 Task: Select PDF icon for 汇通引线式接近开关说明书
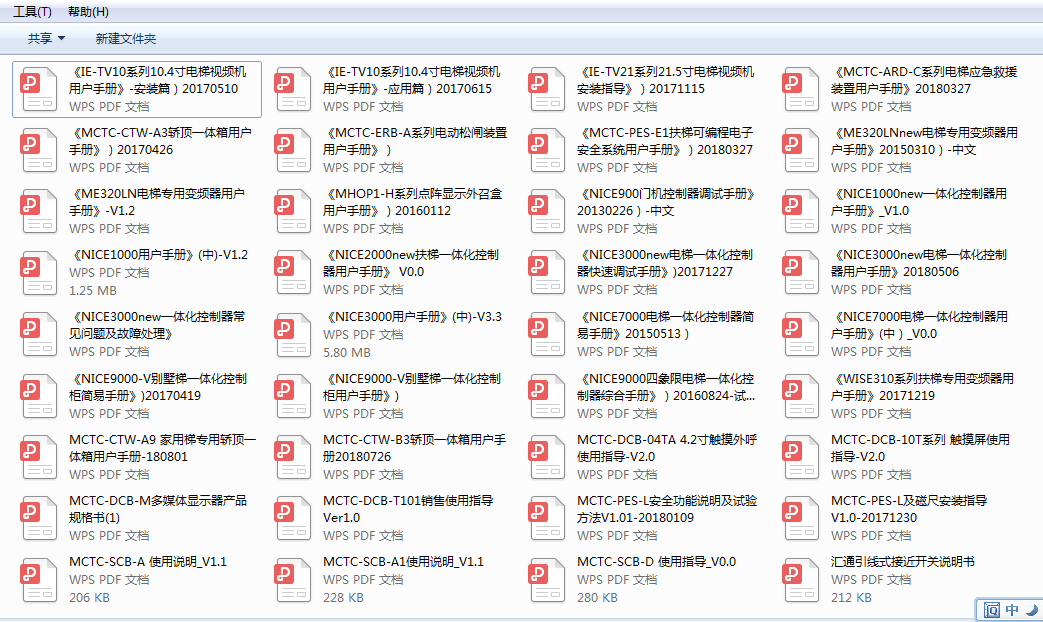tap(801, 579)
